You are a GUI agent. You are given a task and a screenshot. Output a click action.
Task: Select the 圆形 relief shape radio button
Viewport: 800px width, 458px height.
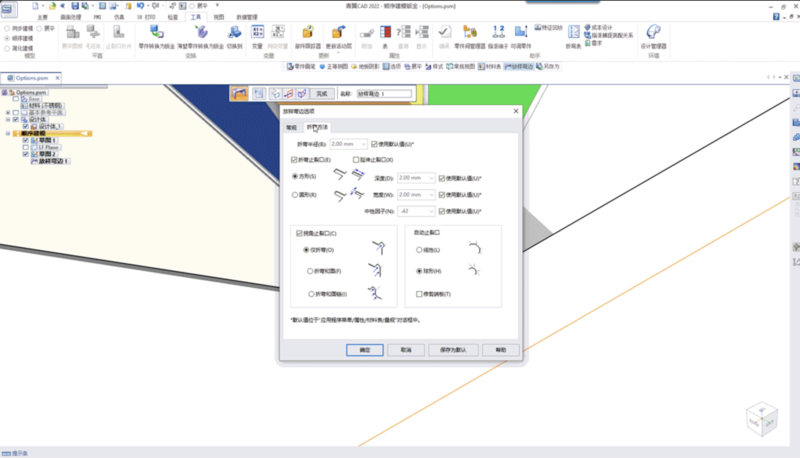coord(293,195)
